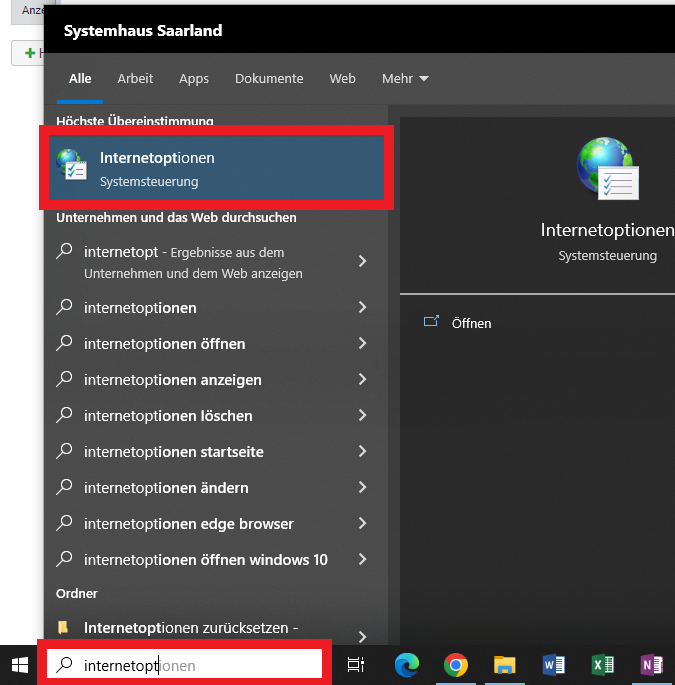Switch to the Web search tab
Image resolution: width=675 pixels, height=685 pixels.
pyautogui.click(x=343, y=79)
